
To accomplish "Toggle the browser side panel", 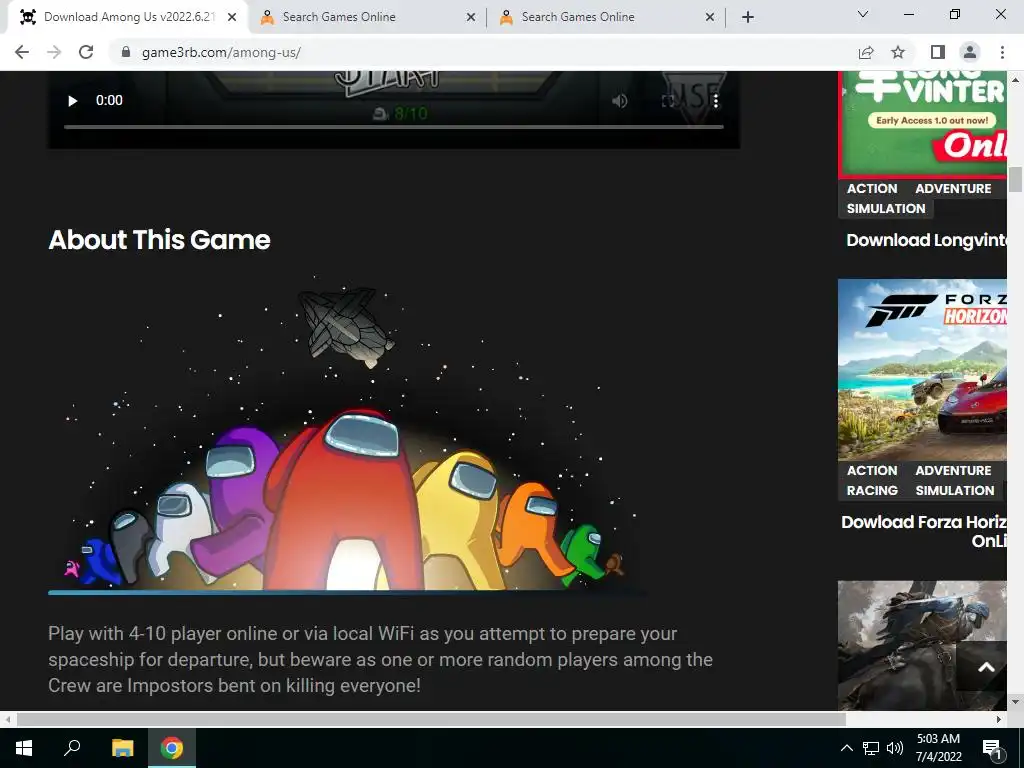I will 938,52.
